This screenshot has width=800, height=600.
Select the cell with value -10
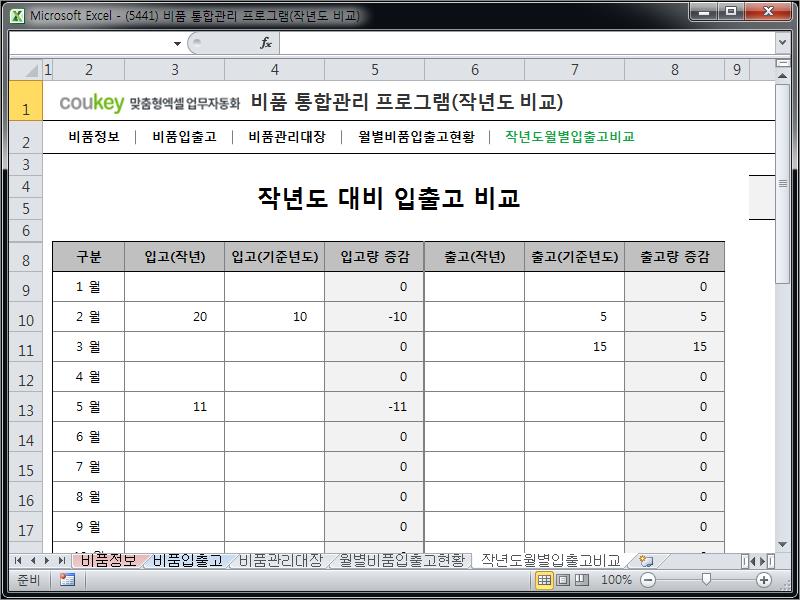374,317
